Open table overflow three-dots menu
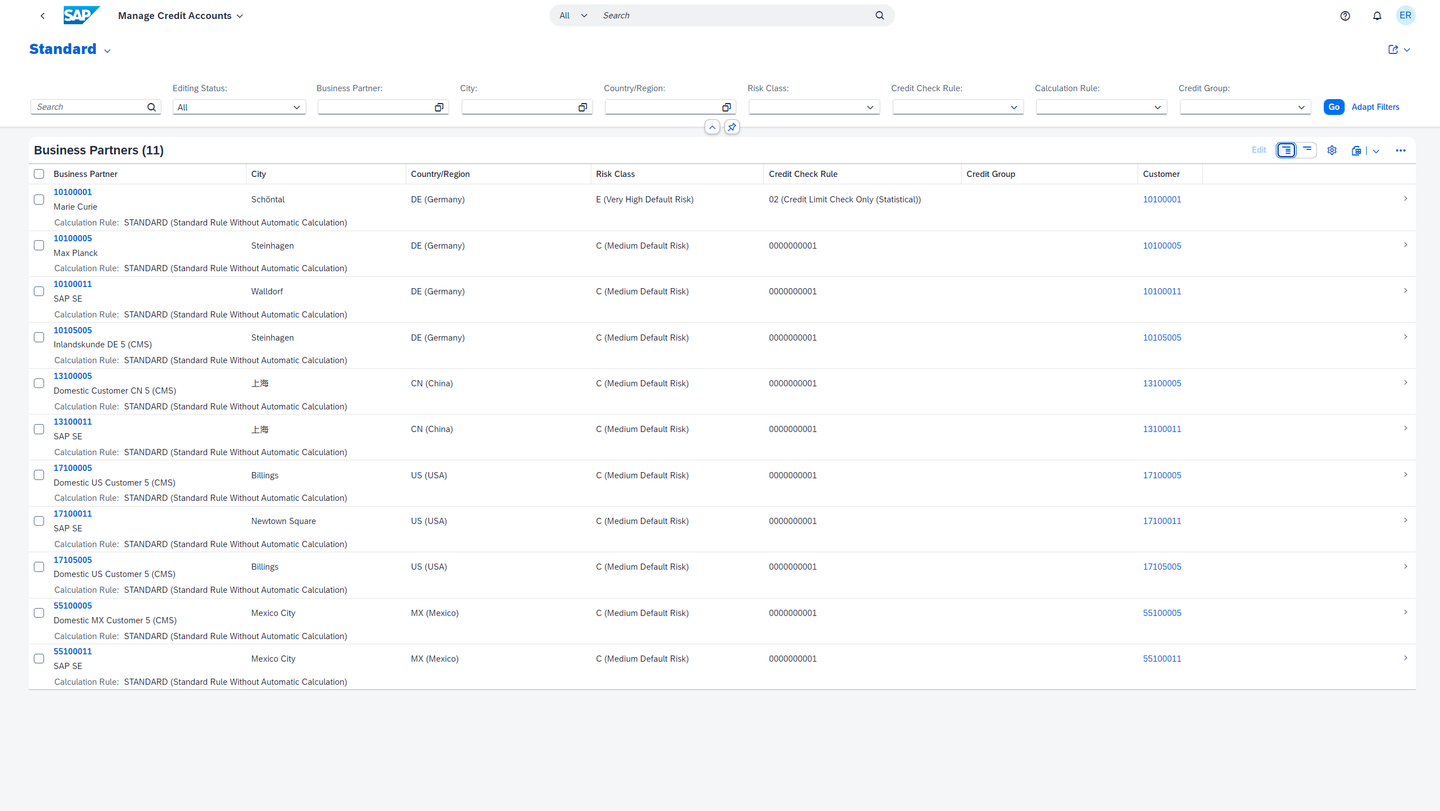1440x811 pixels. pyautogui.click(x=1400, y=151)
